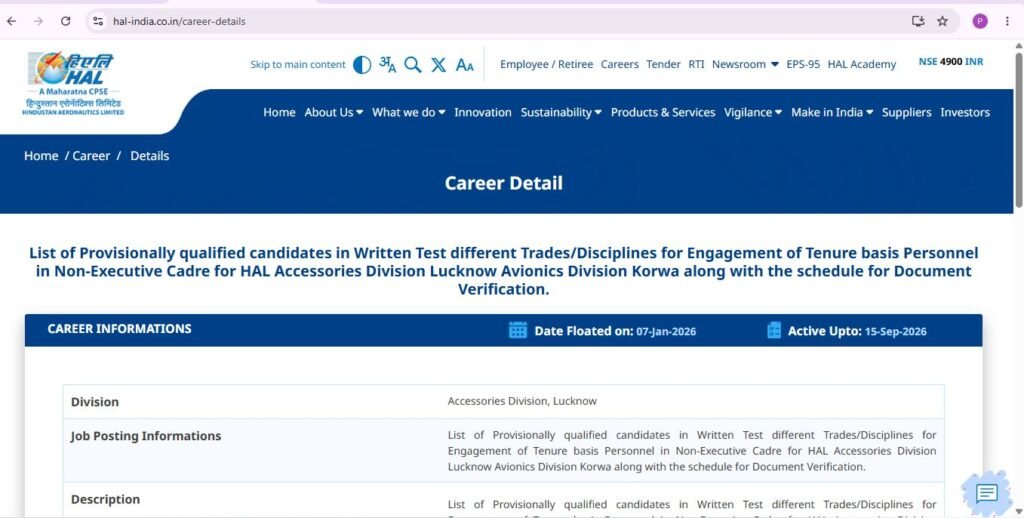Go to Home in main navigation
This screenshot has width=1024, height=518.
tap(280, 112)
